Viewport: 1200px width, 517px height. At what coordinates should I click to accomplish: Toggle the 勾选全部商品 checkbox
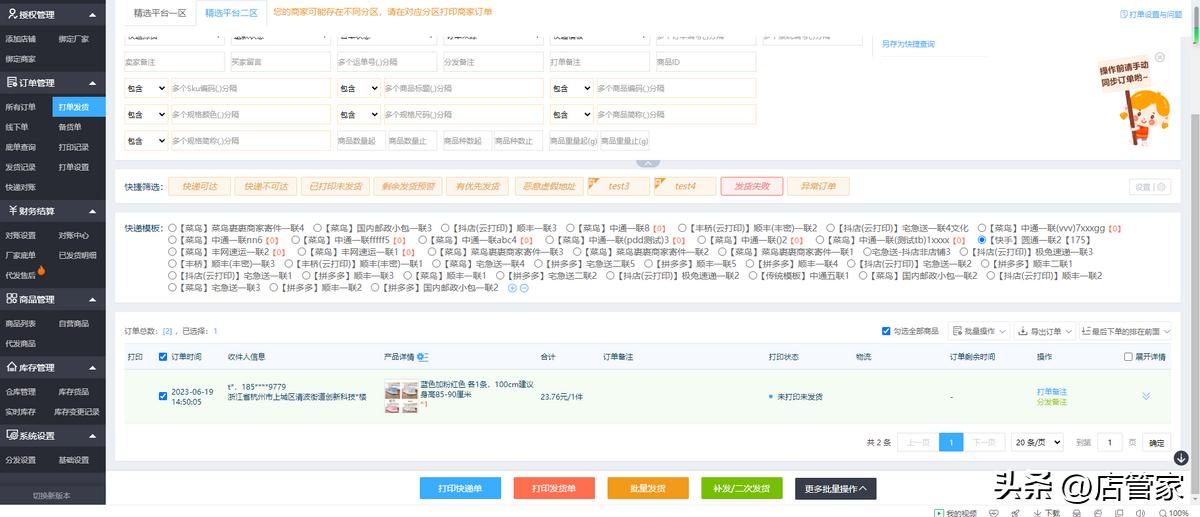point(886,331)
